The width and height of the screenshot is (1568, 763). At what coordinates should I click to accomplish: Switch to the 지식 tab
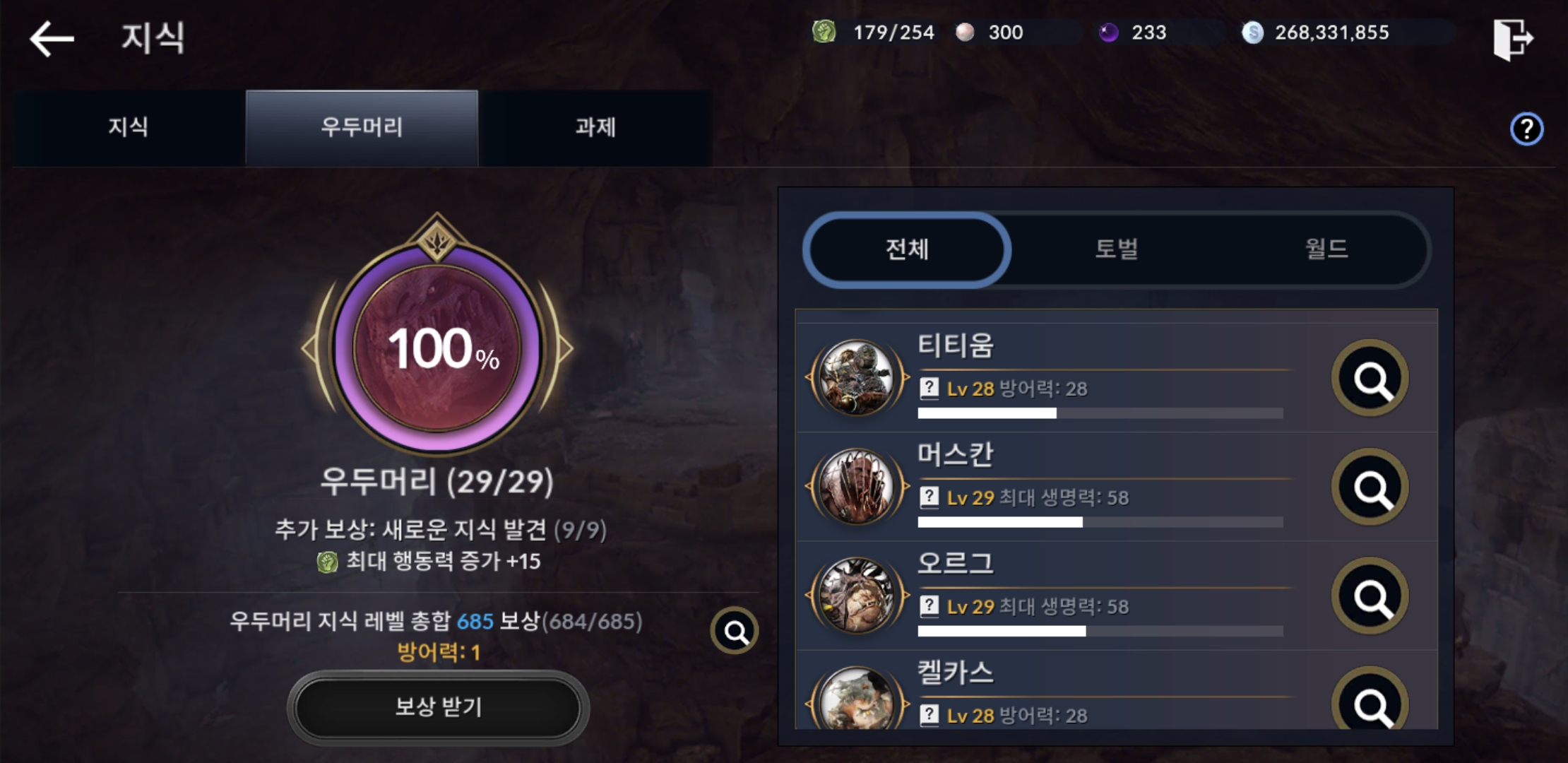coord(129,128)
